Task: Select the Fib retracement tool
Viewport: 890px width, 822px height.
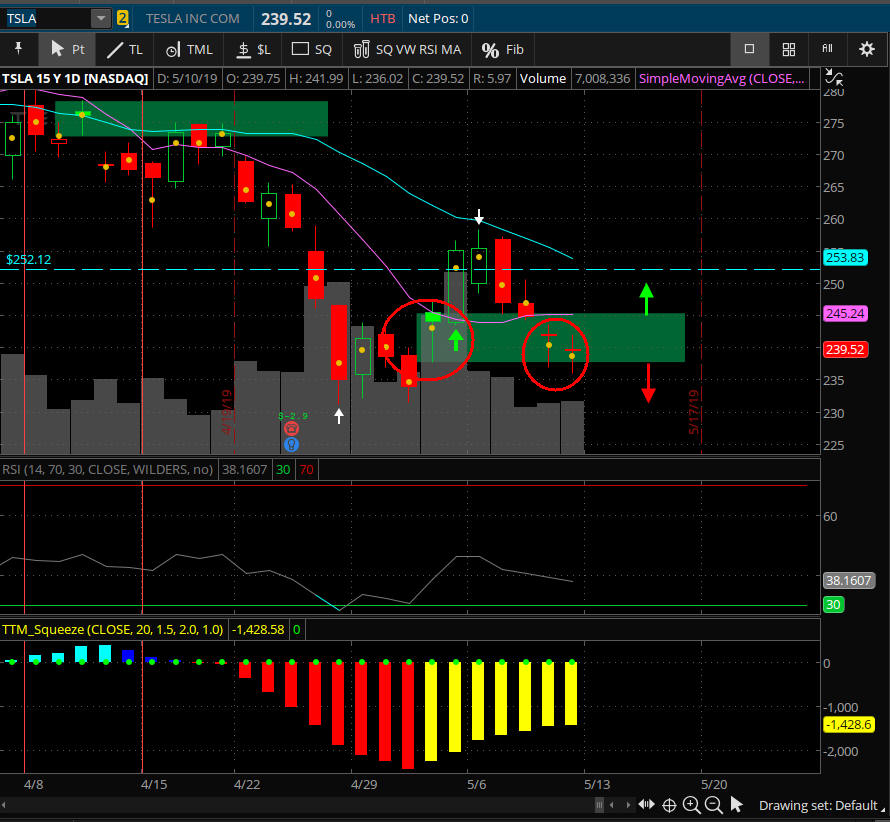Action: point(502,50)
